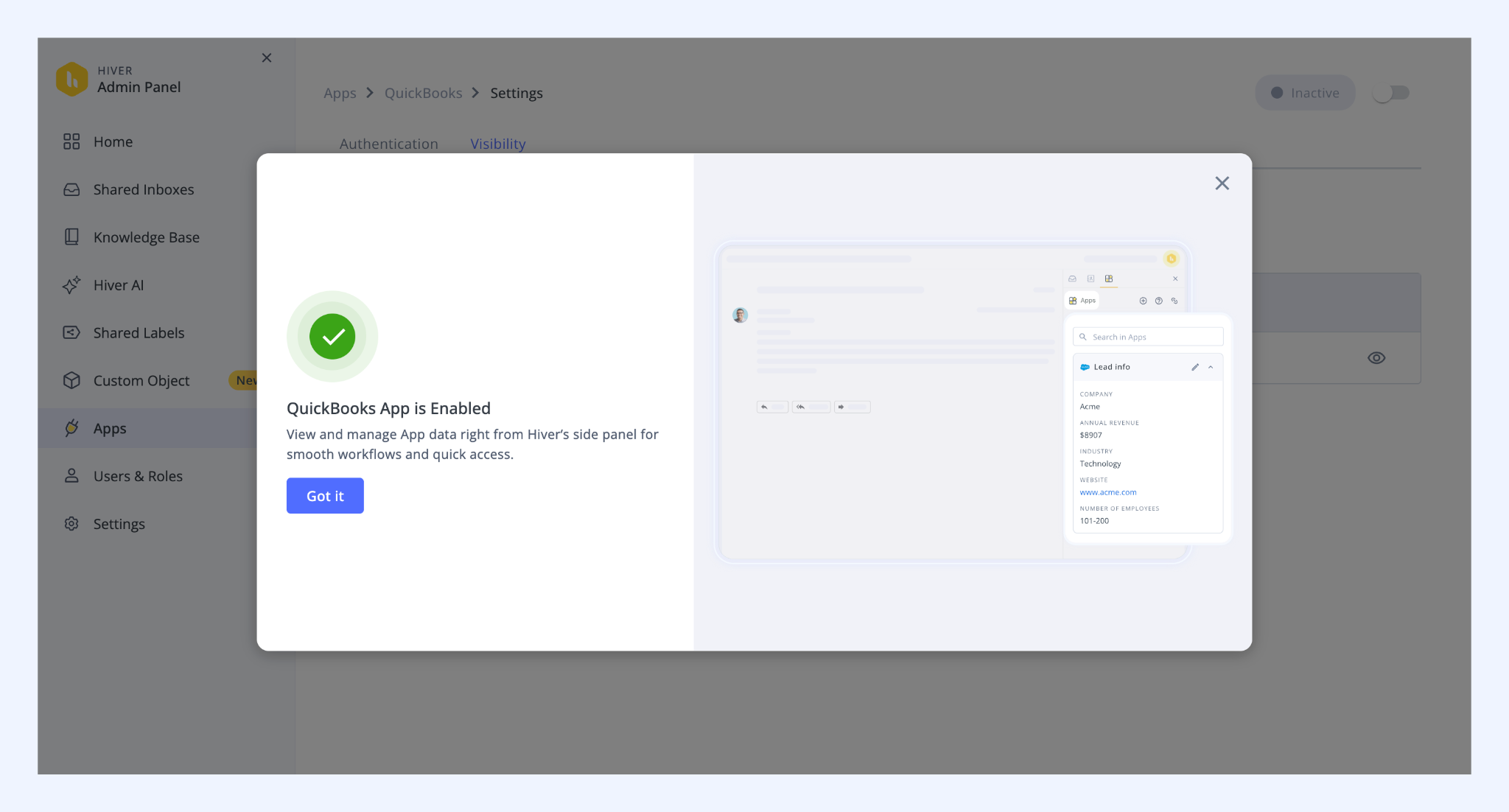Click the Lead info pencil edit icon

[x=1195, y=367]
